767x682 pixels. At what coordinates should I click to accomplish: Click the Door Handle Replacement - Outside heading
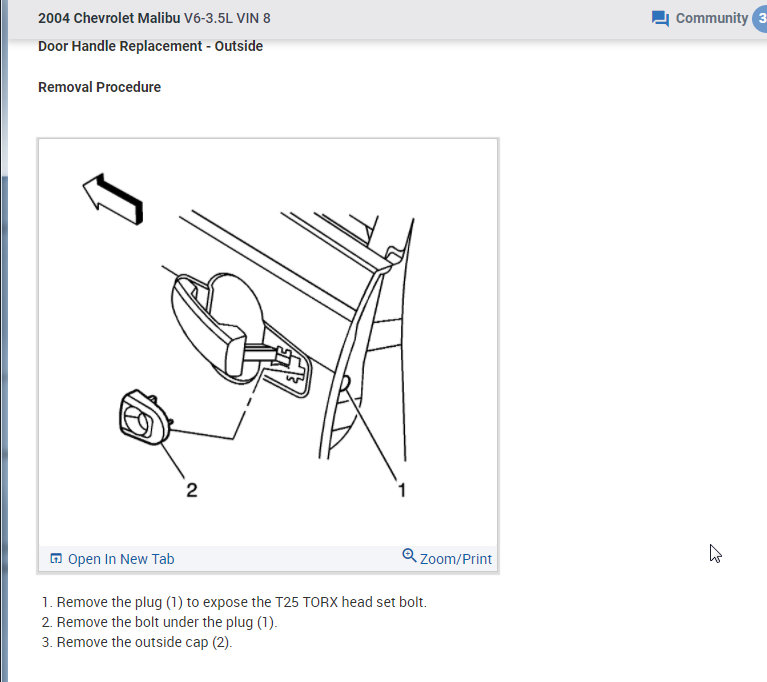click(x=151, y=46)
